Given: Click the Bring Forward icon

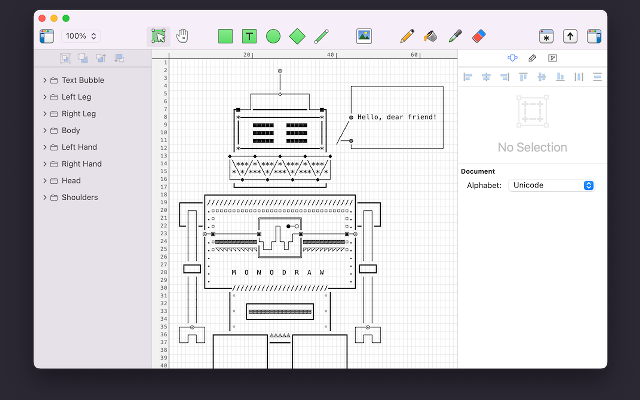Looking at the screenshot, I should [x=101, y=58].
